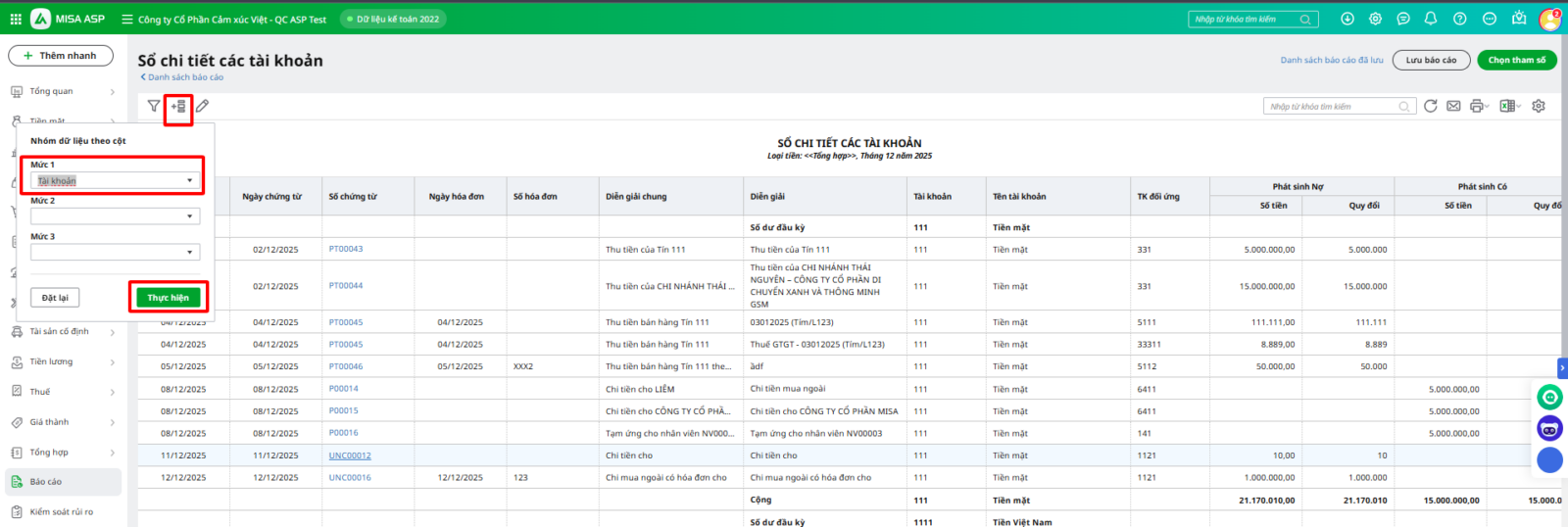Select Tổng quan in the sidebar

click(51, 91)
